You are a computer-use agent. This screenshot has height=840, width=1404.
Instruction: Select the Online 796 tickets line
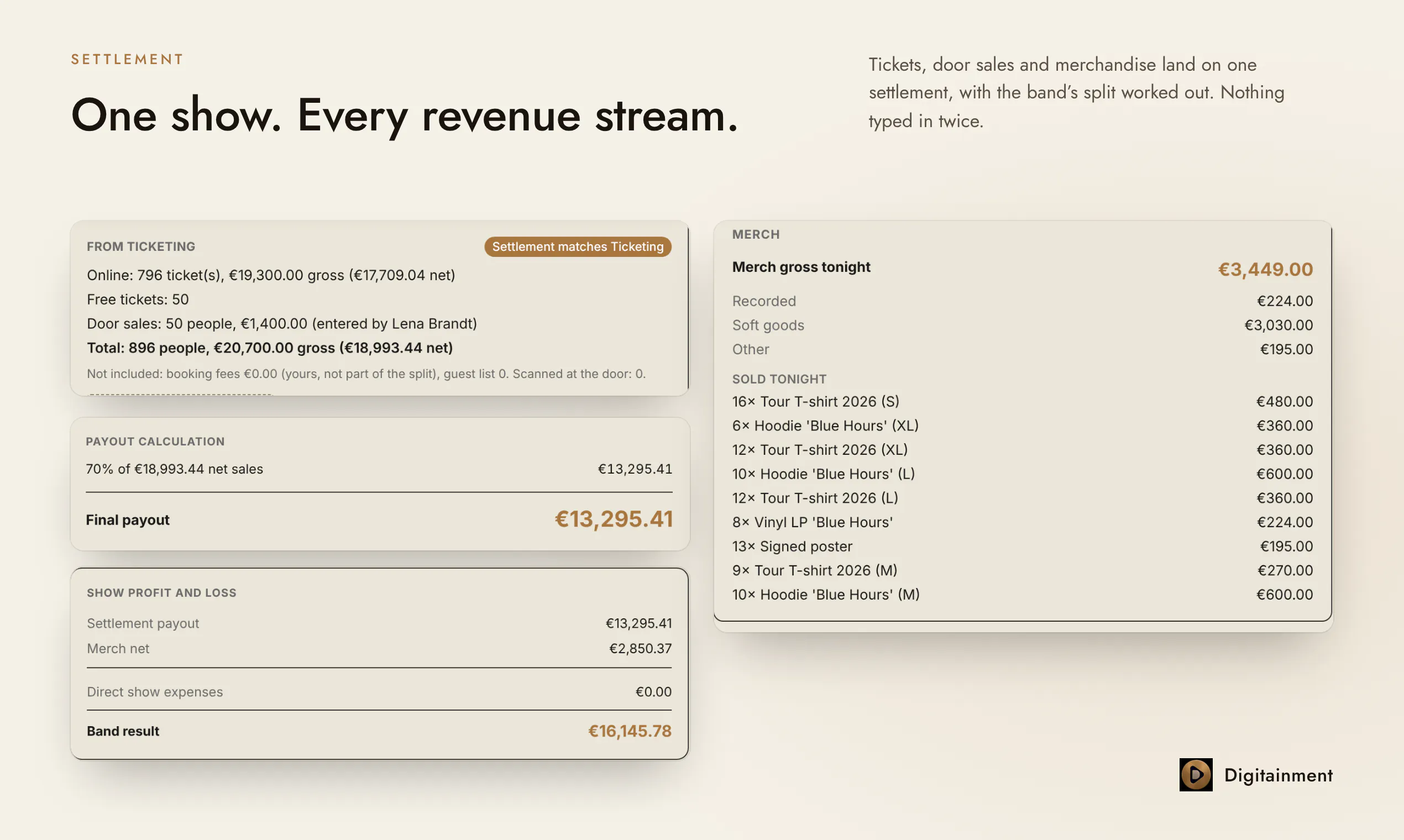(271, 275)
